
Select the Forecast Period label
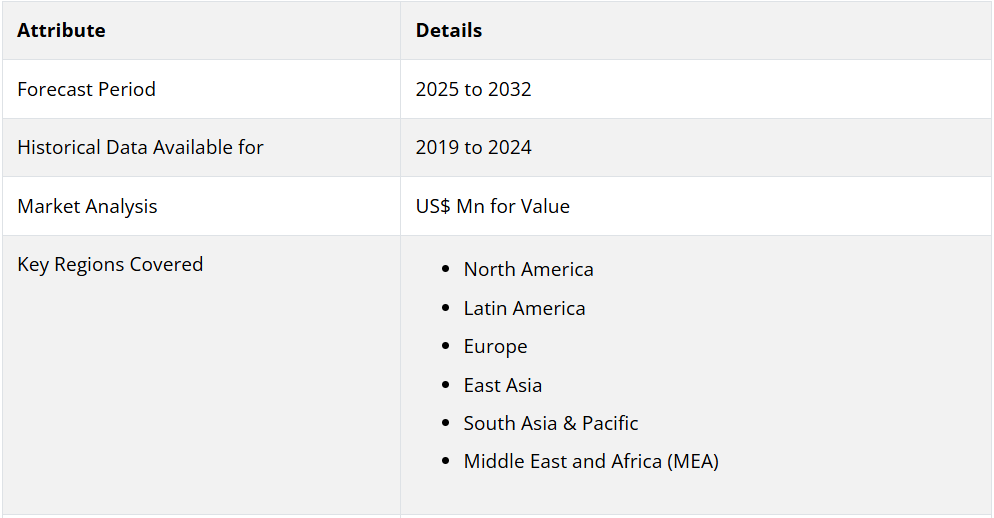(x=86, y=89)
